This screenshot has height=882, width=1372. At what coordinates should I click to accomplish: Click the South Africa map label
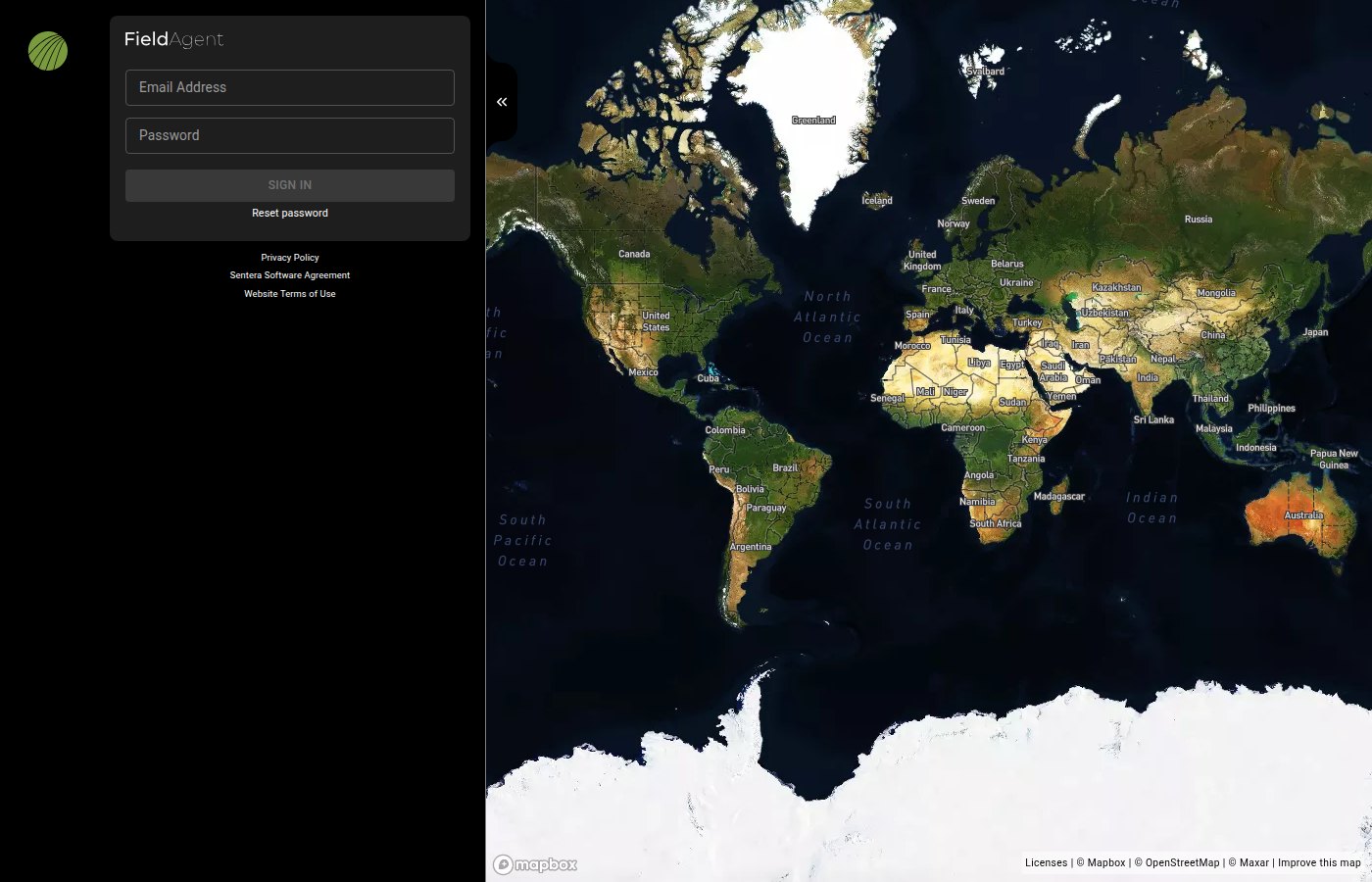coord(996,524)
